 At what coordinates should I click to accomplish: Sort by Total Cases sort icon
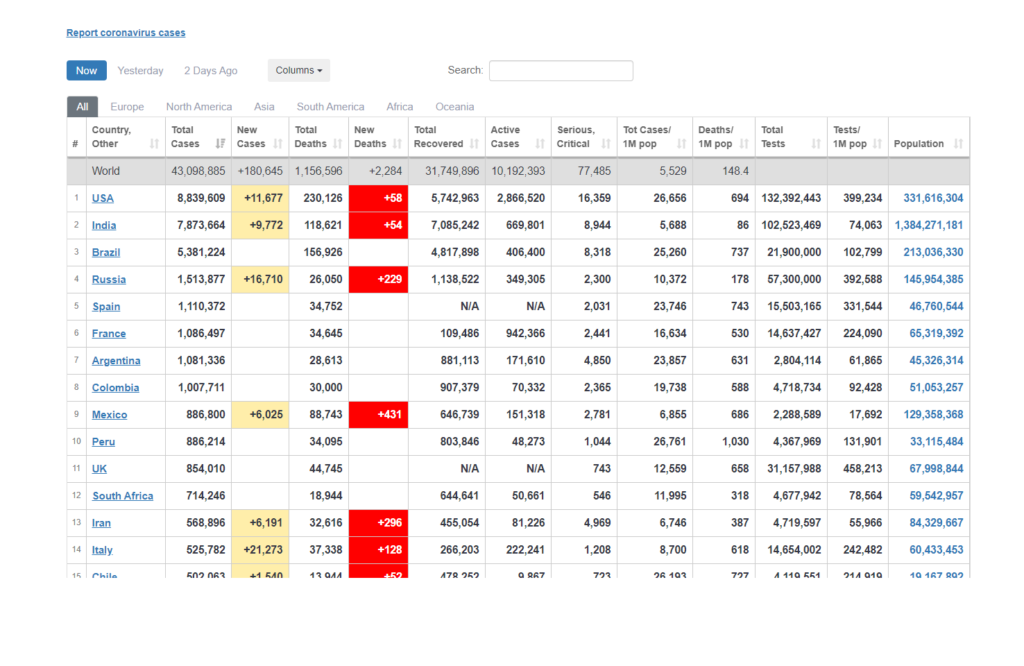[x=220, y=144]
